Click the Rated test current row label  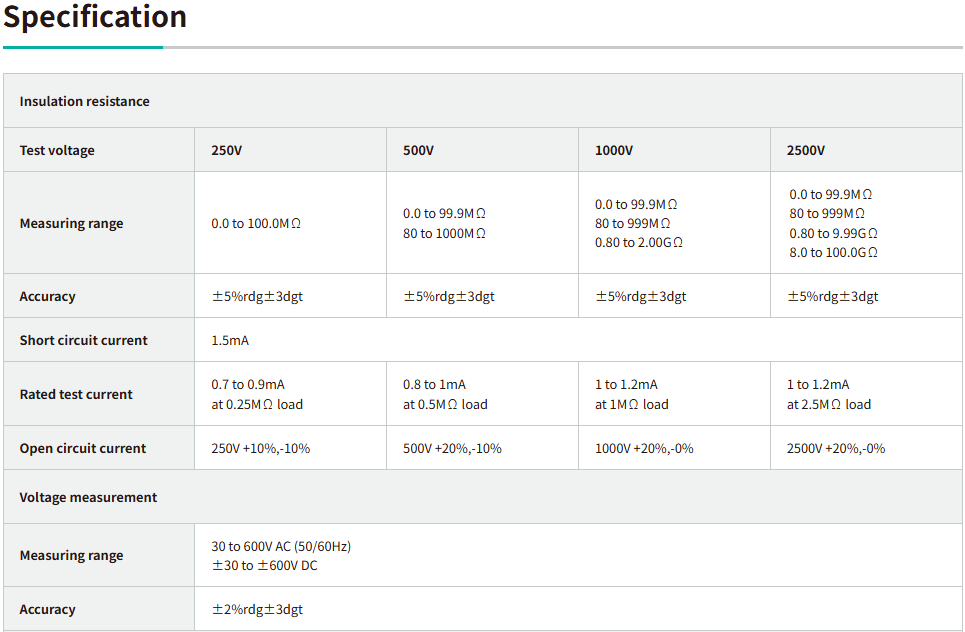(x=76, y=394)
